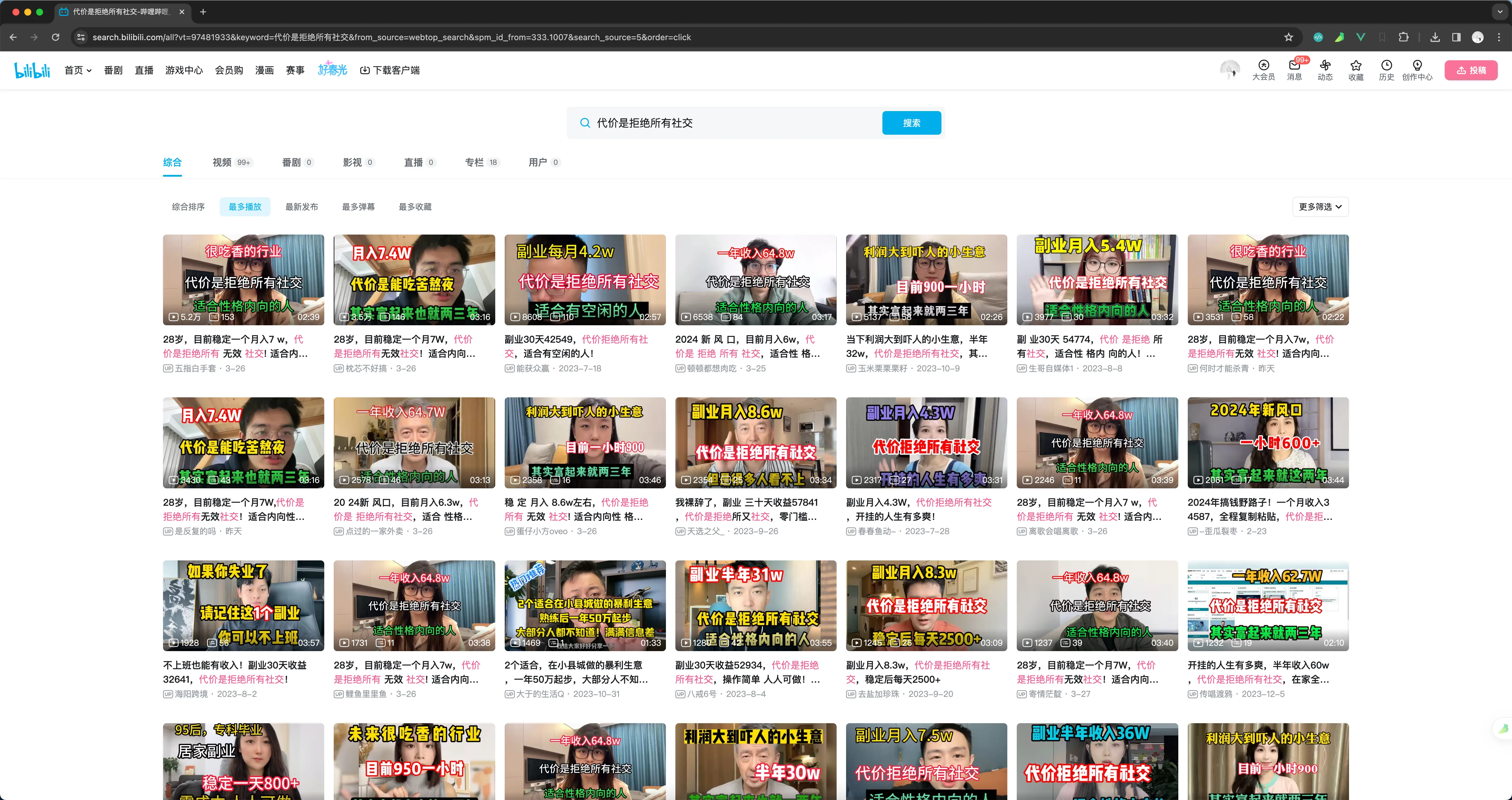Viewport: 1512px width, 800px height.
Task: Open video title 副业月入4.3W，代价拒绝所有社交
Action: click(919, 509)
